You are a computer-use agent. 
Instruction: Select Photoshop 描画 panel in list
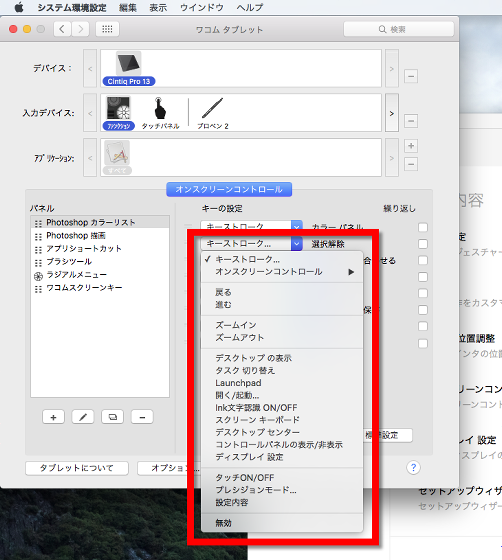coord(100,235)
